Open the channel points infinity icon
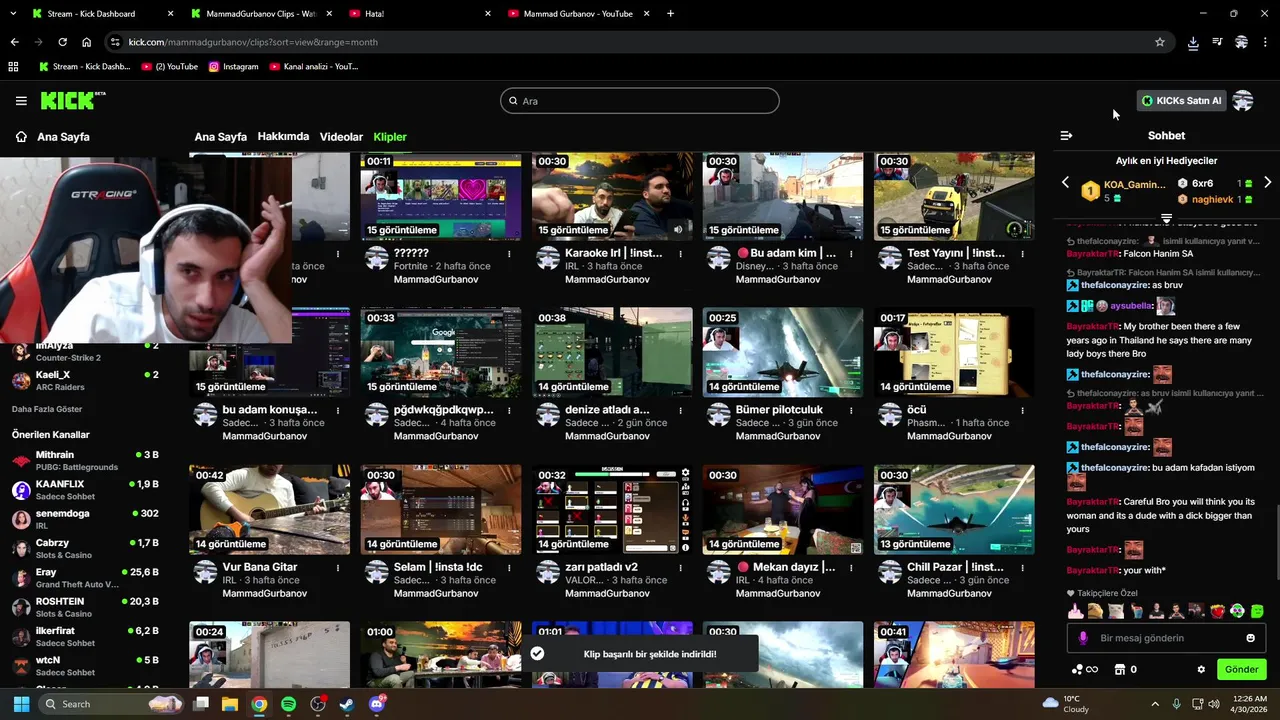This screenshot has height=720, width=1280. (1085, 670)
